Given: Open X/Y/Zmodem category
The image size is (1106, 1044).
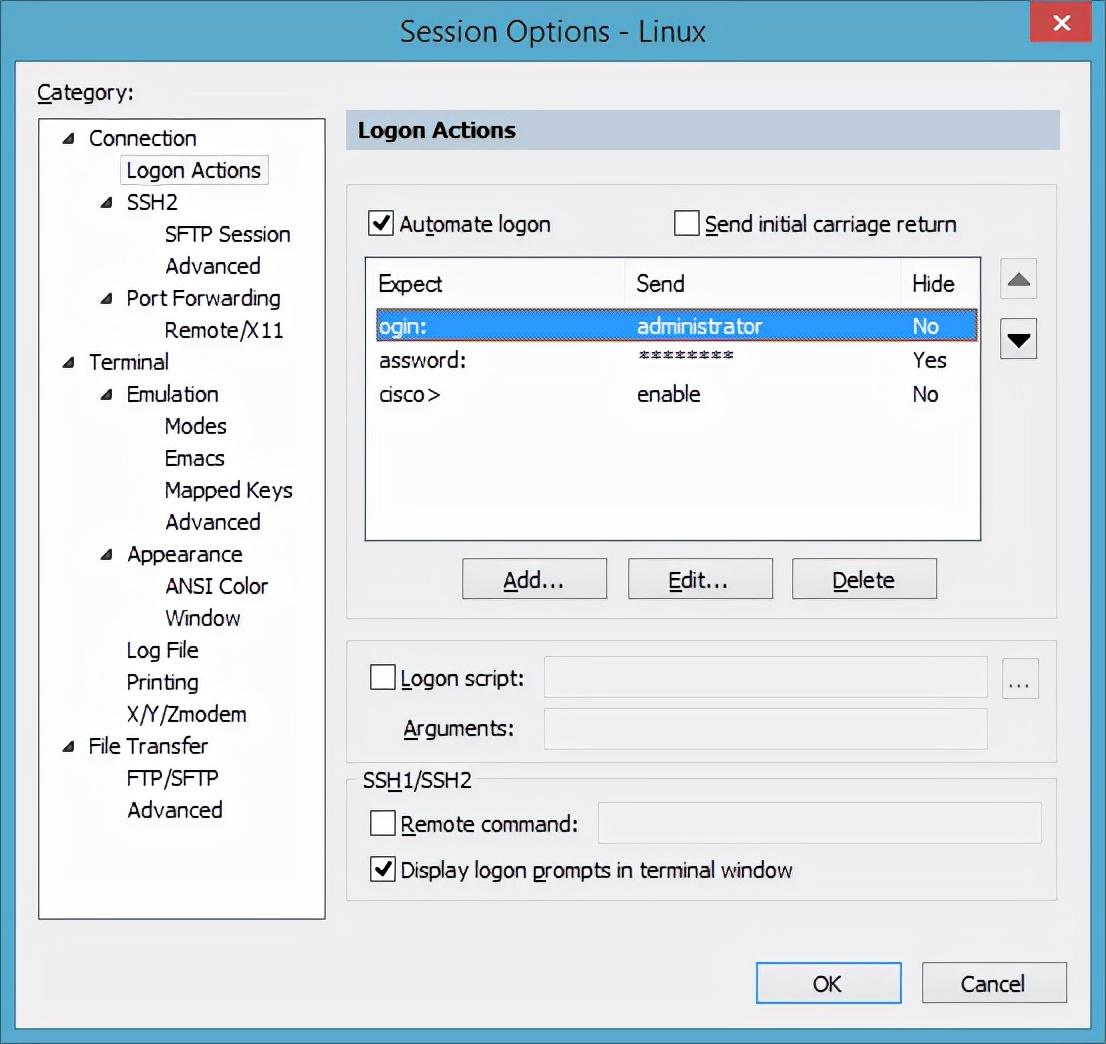Looking at the screenshot, I should [x=186, y=714].
